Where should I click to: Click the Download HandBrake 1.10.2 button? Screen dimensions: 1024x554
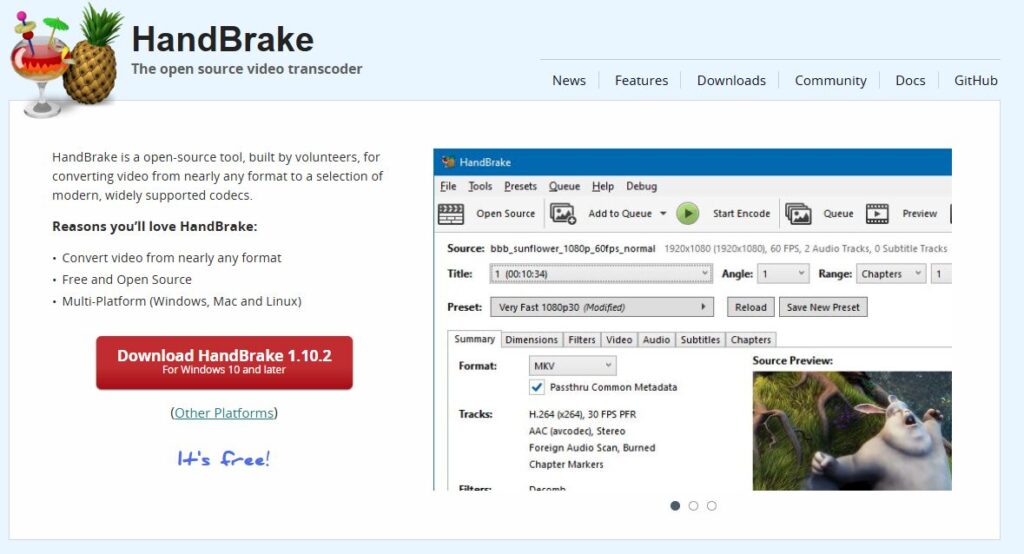click(224, 362)
